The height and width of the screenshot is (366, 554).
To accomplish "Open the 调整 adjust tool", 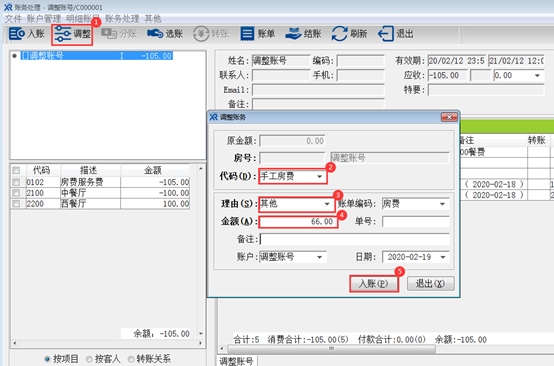I will coord(72,34).
